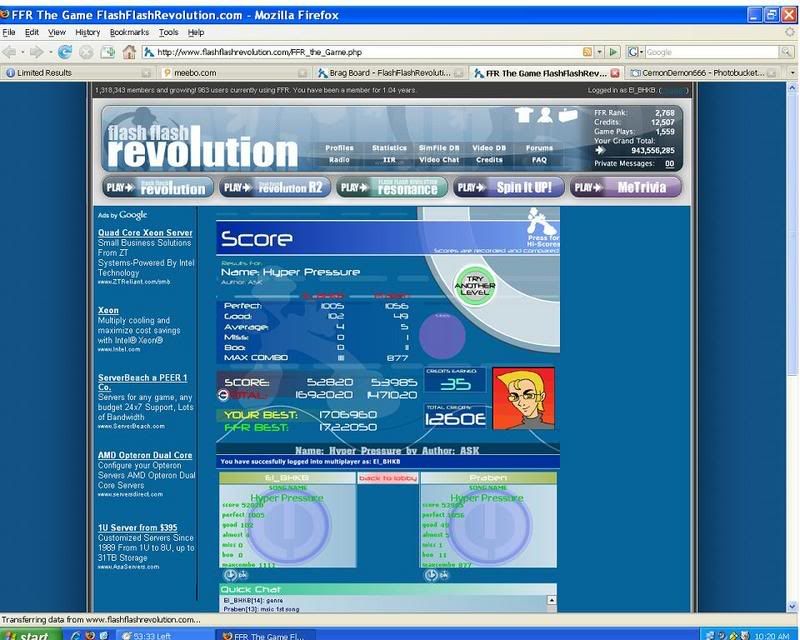Screen dimensions: 800x640
Task: Click the t-shirt store icon in header
Action: (523, 115)
